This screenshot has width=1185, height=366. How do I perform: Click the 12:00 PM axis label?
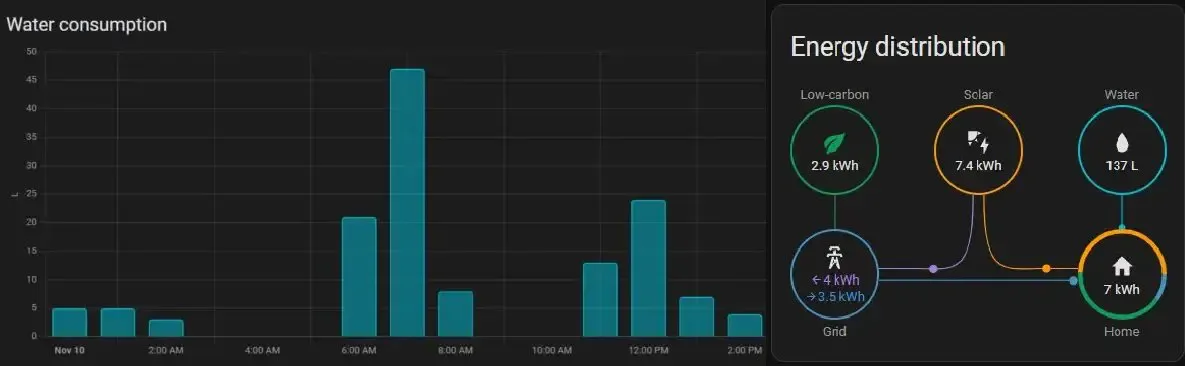coord(648,350)
